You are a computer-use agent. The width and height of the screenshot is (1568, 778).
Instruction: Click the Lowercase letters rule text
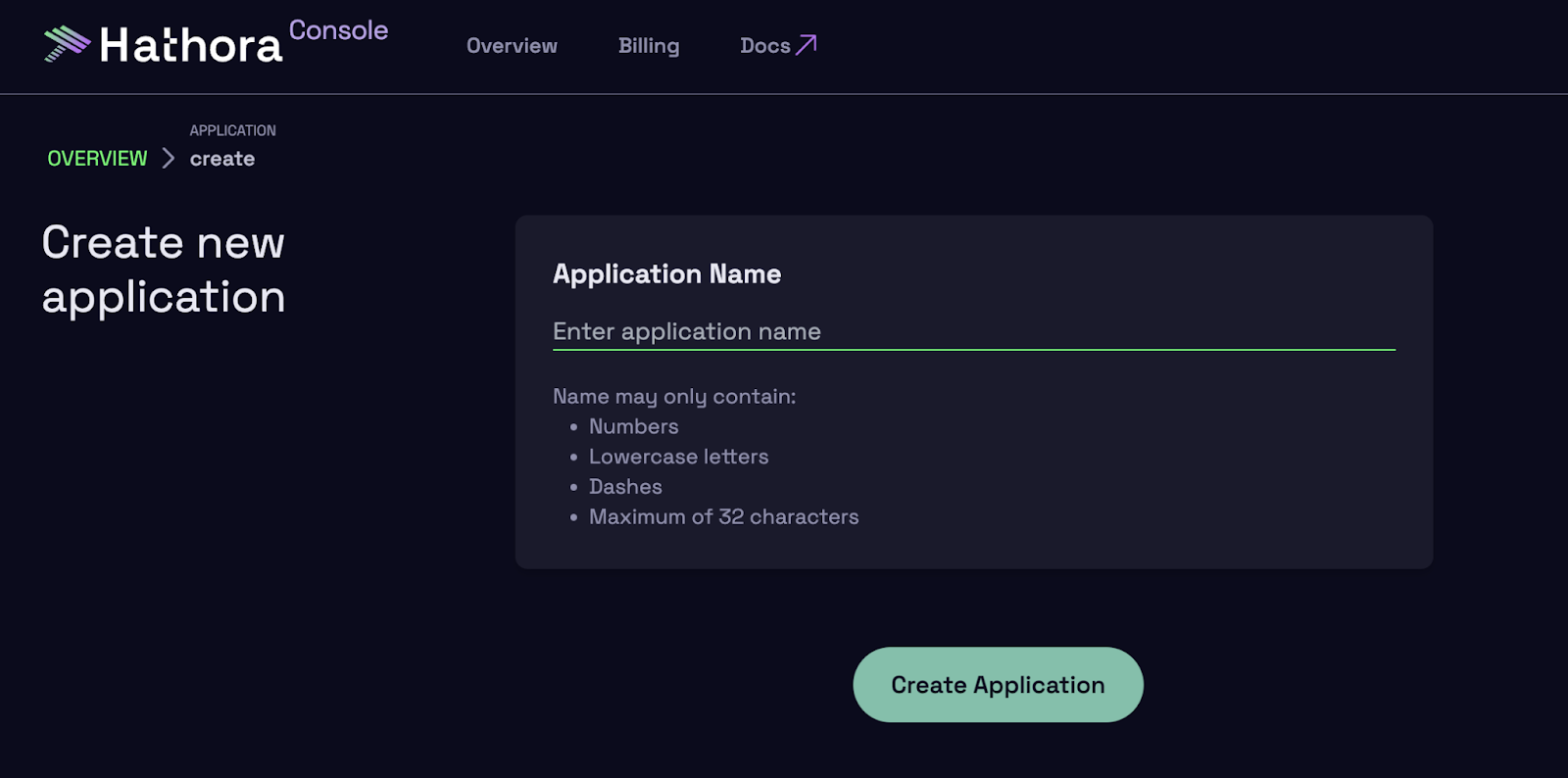pos(678,457)
